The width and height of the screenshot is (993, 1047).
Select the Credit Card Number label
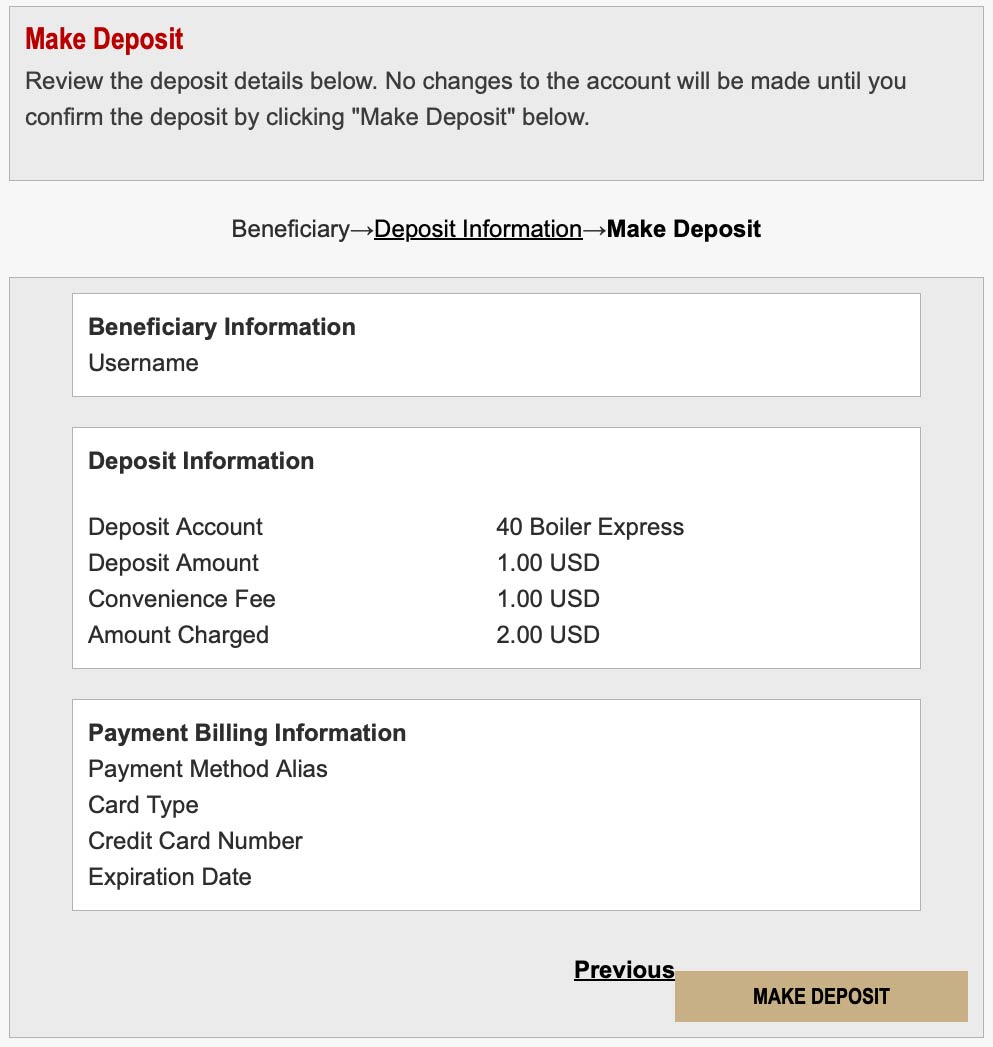coord(195,841)
